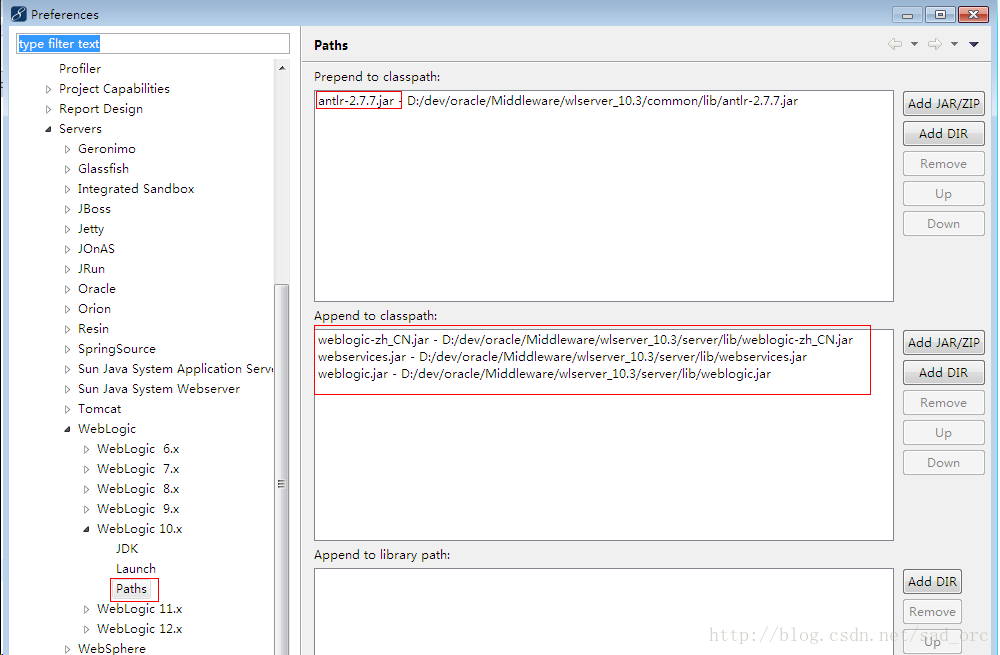Screen dimensions: 1000x655
Task: Expand the Report Design node
Action: click(x=48, y=109)
